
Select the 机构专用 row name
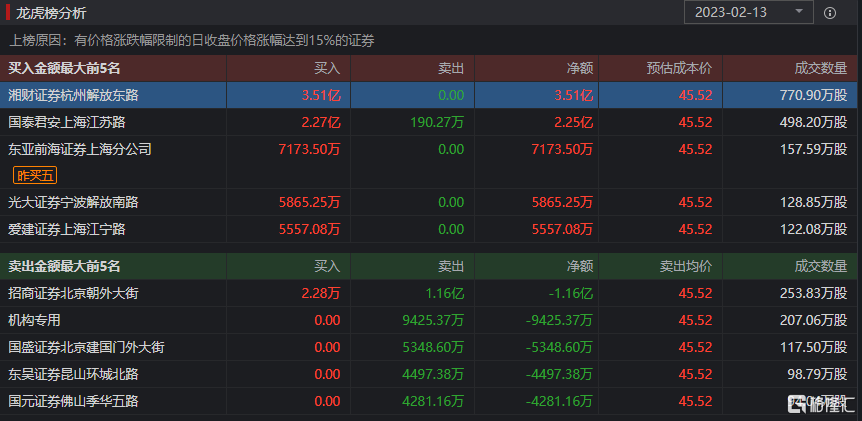(34, 320)
